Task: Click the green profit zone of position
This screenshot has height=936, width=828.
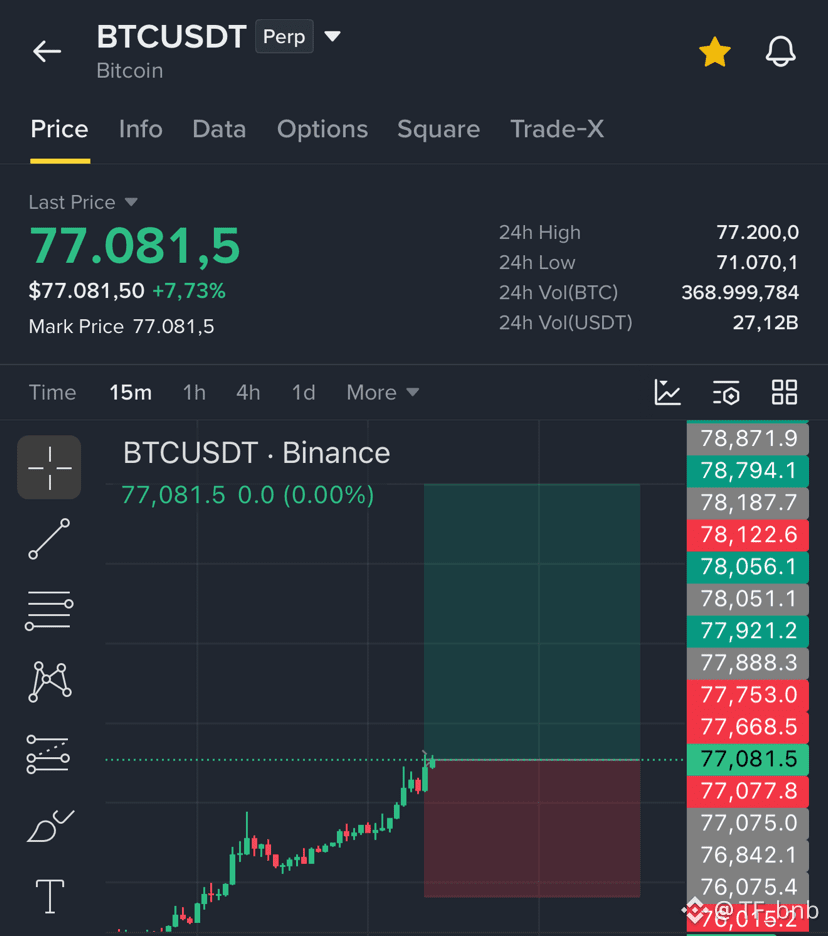Action: pos(532,621)
